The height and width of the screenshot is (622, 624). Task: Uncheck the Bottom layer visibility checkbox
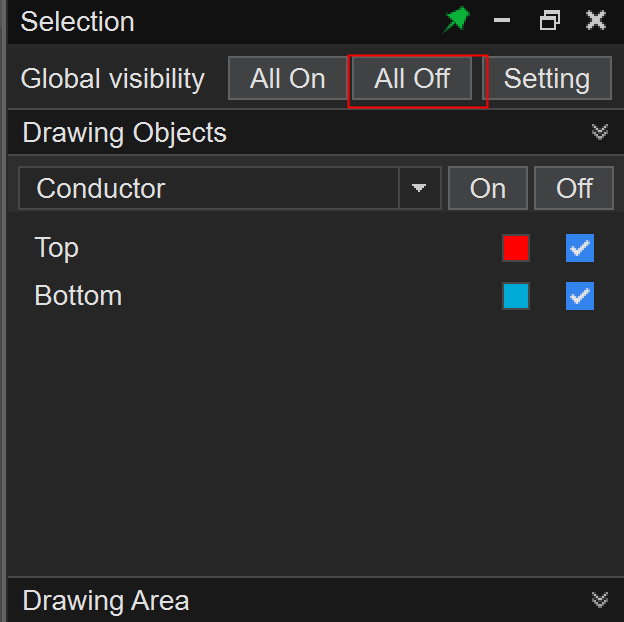(x=580, y=296)
